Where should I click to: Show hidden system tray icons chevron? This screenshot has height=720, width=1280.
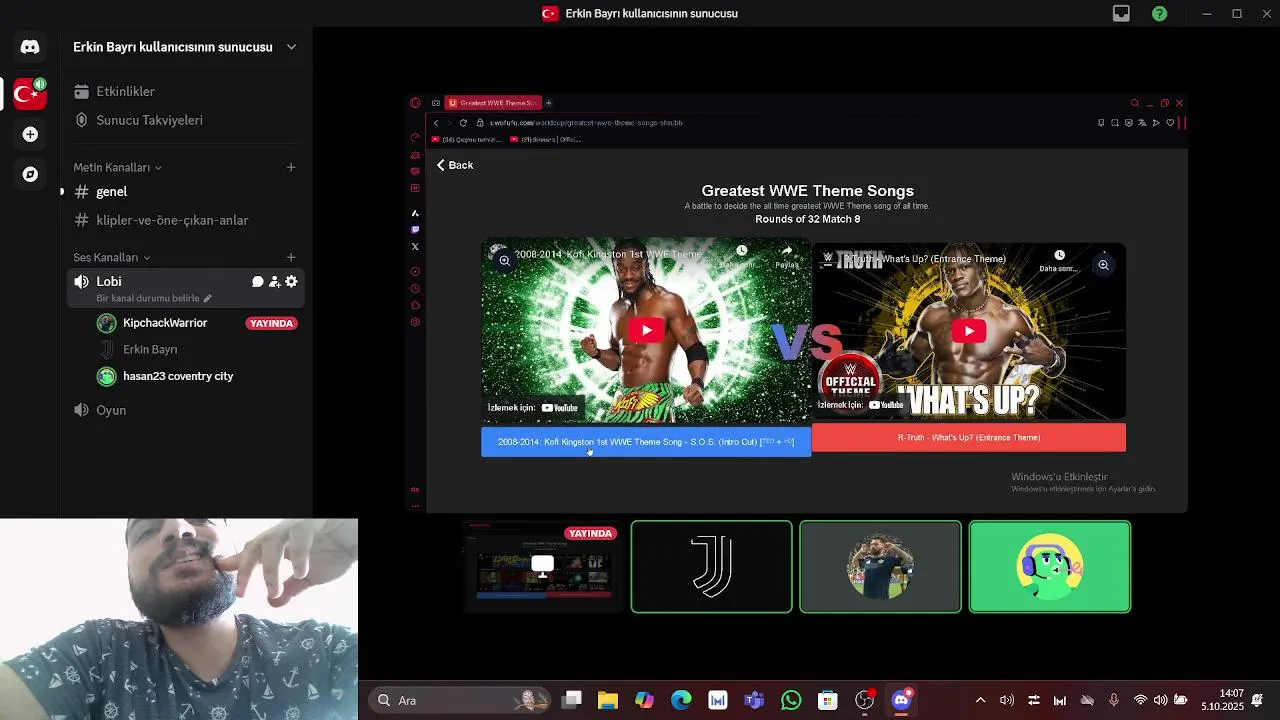[980, 700]
